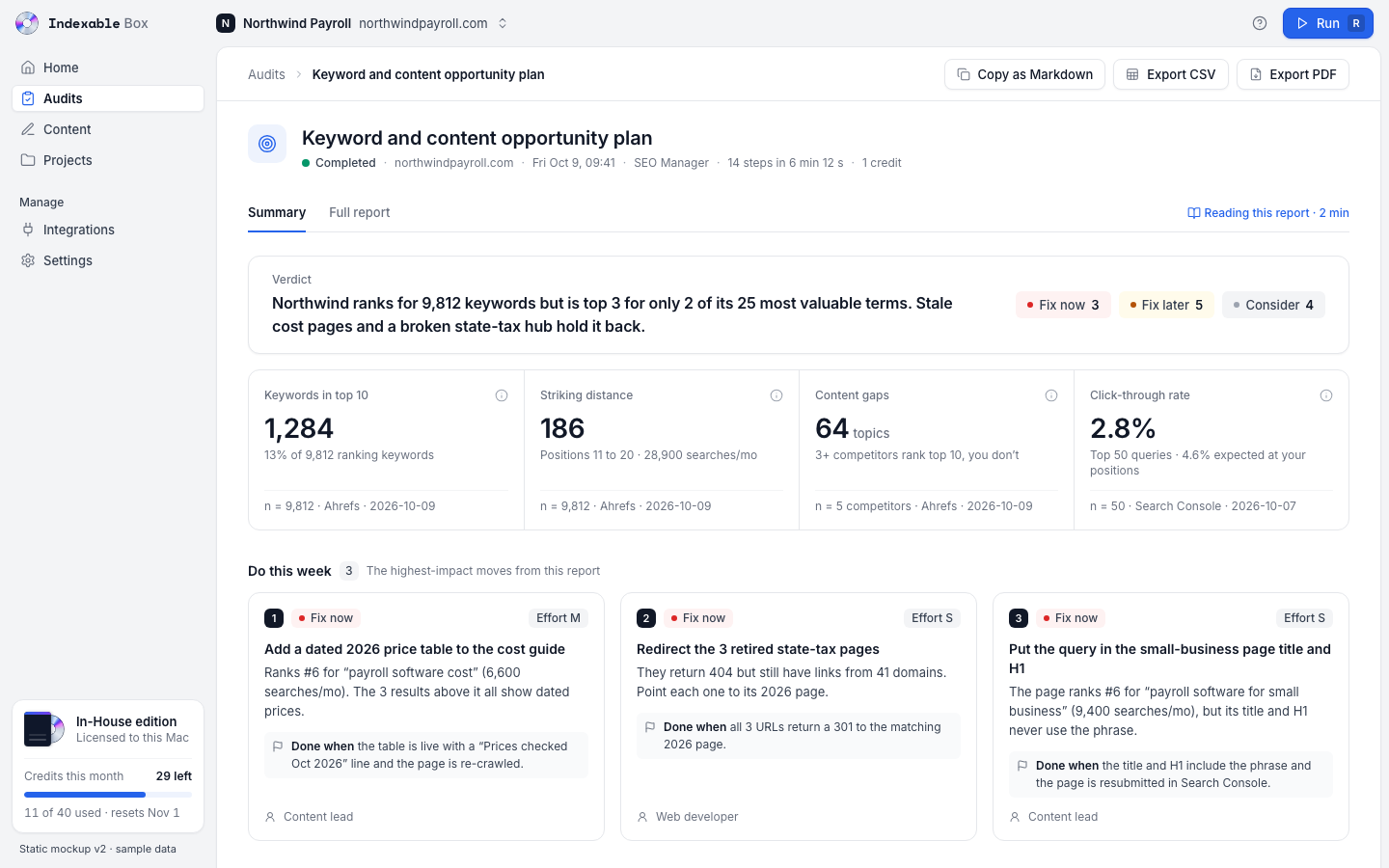Screen dimensions: 1389x868
Task: Click the 2.8% click-through rate value
Action: [x=1123, y=428]
